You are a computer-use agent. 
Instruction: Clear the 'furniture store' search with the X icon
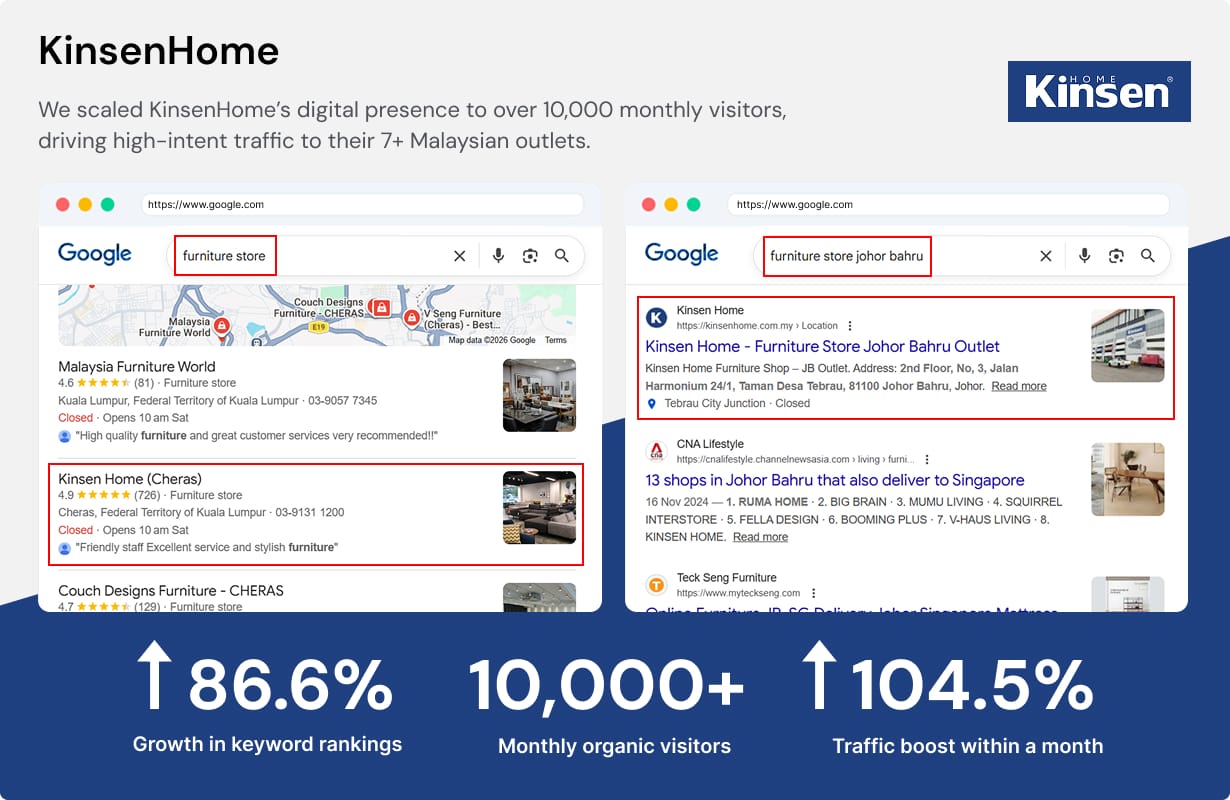pos(460,256)
